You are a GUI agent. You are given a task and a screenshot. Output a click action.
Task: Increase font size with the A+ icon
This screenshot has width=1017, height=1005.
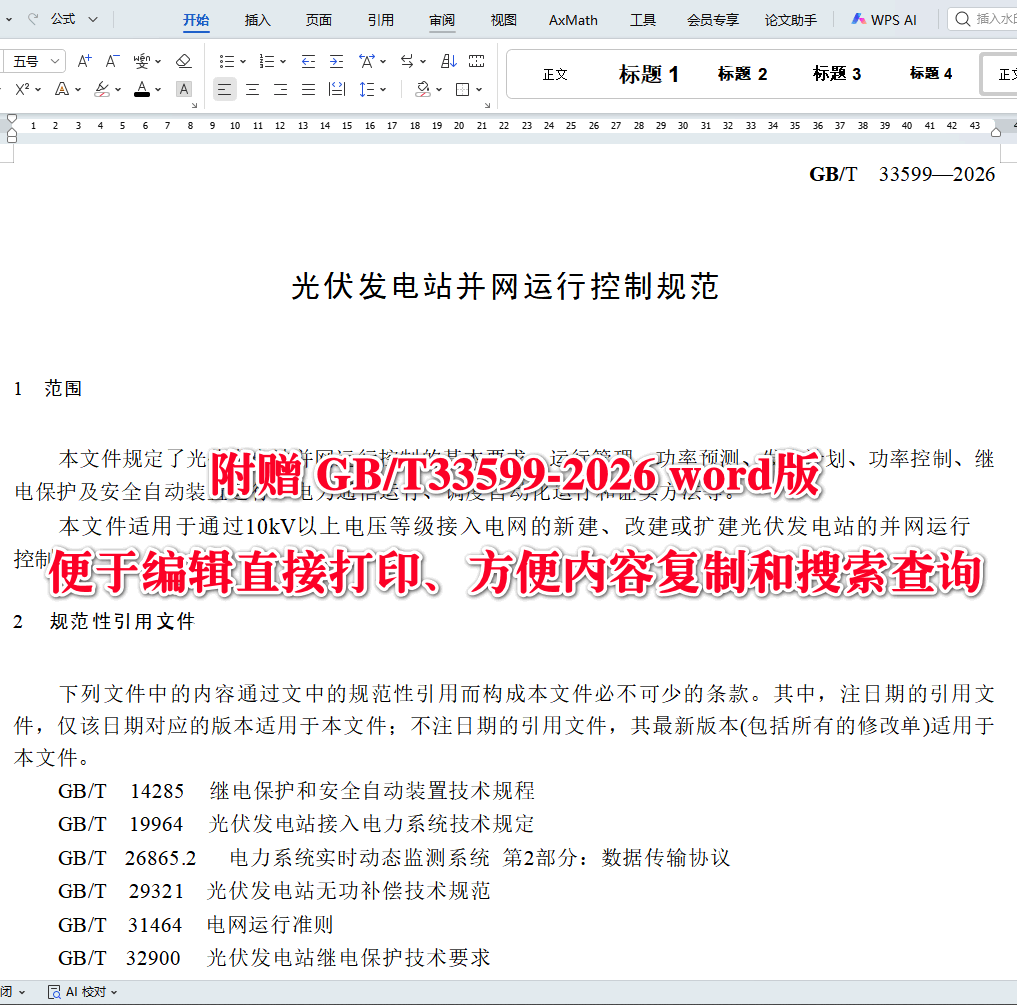84,62
